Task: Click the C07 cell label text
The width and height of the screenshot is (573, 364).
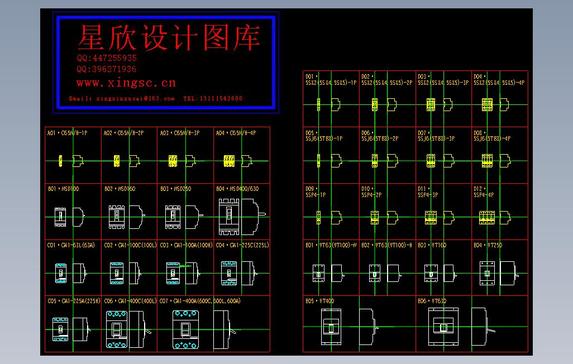Action: [200, 301]
